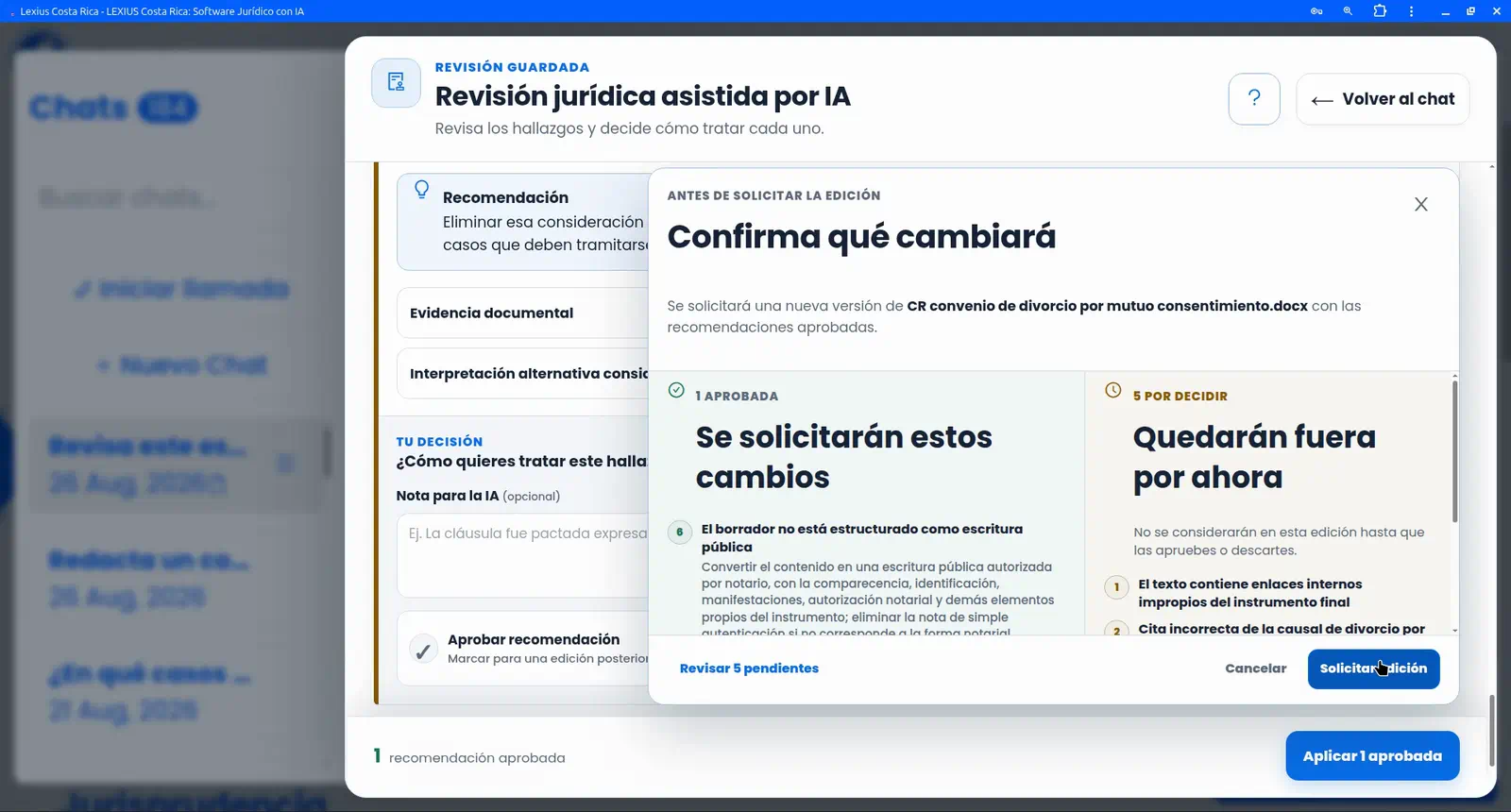Open the browser key password icon
Screen dimensions: 1511x812
pyautogui.click(x=1316, y=11)
